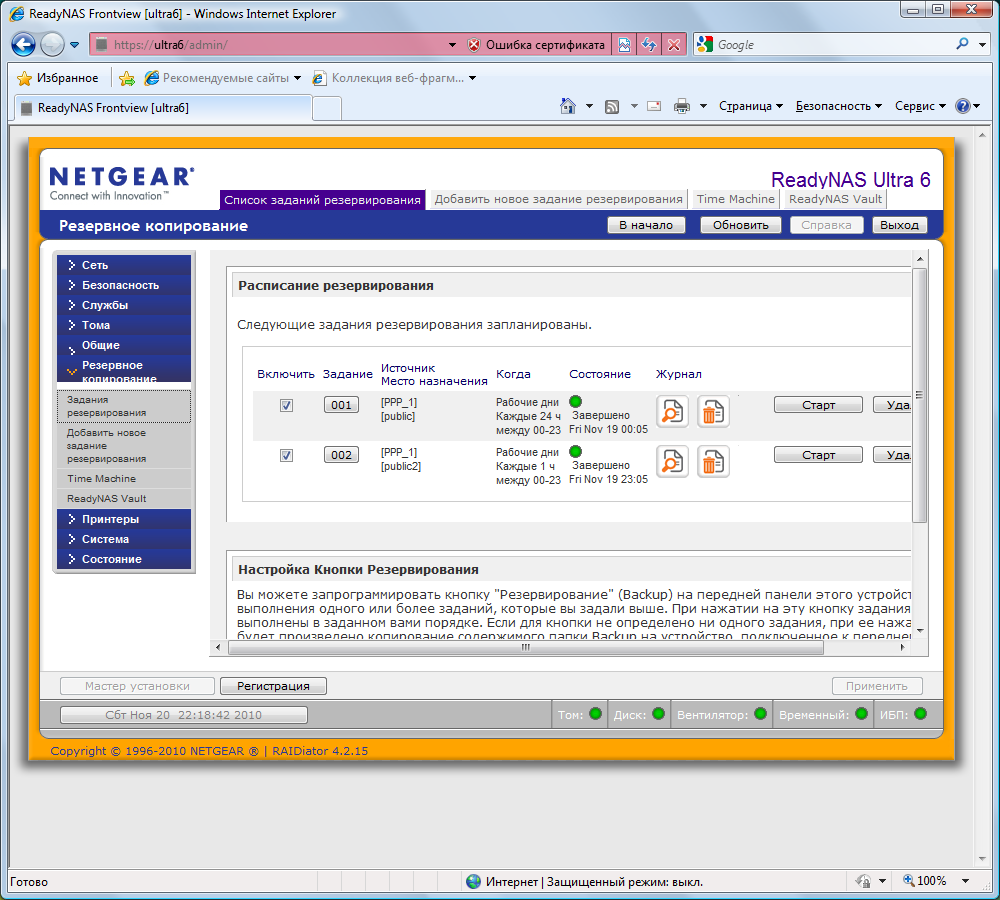Screen dimensions: 1000x900
Task: Expand the 'Службы' sidebar section
Action: pos(124,305)
